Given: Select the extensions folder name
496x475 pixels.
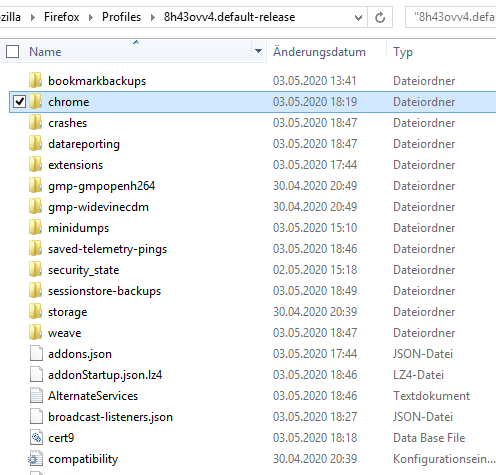Looking at the screenshot, I should tap(75, 165).
